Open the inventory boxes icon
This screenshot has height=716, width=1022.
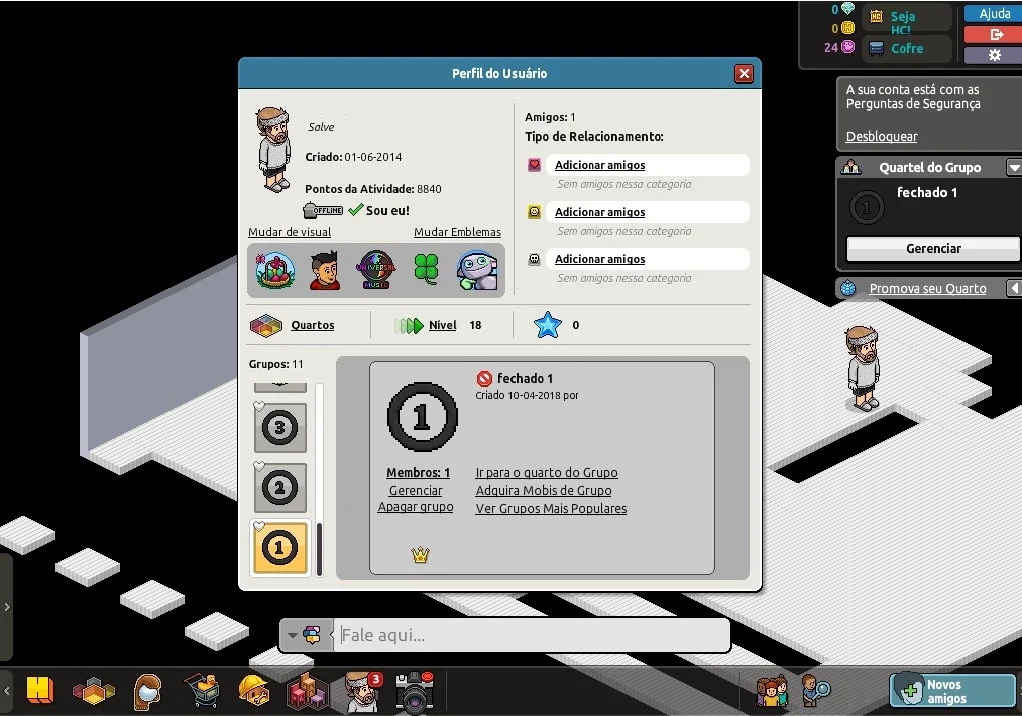(x=307, y=691)
